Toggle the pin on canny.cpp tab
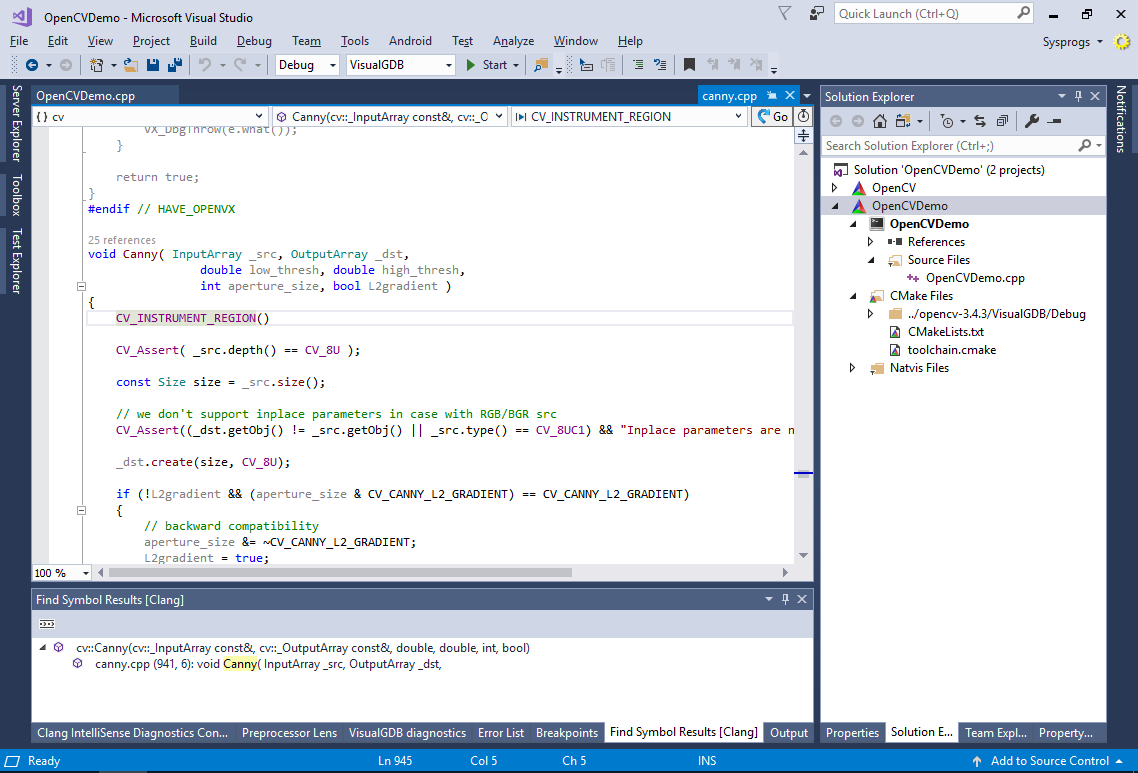The height and width of the screenshot is (773, 1138). click(772, 95)
